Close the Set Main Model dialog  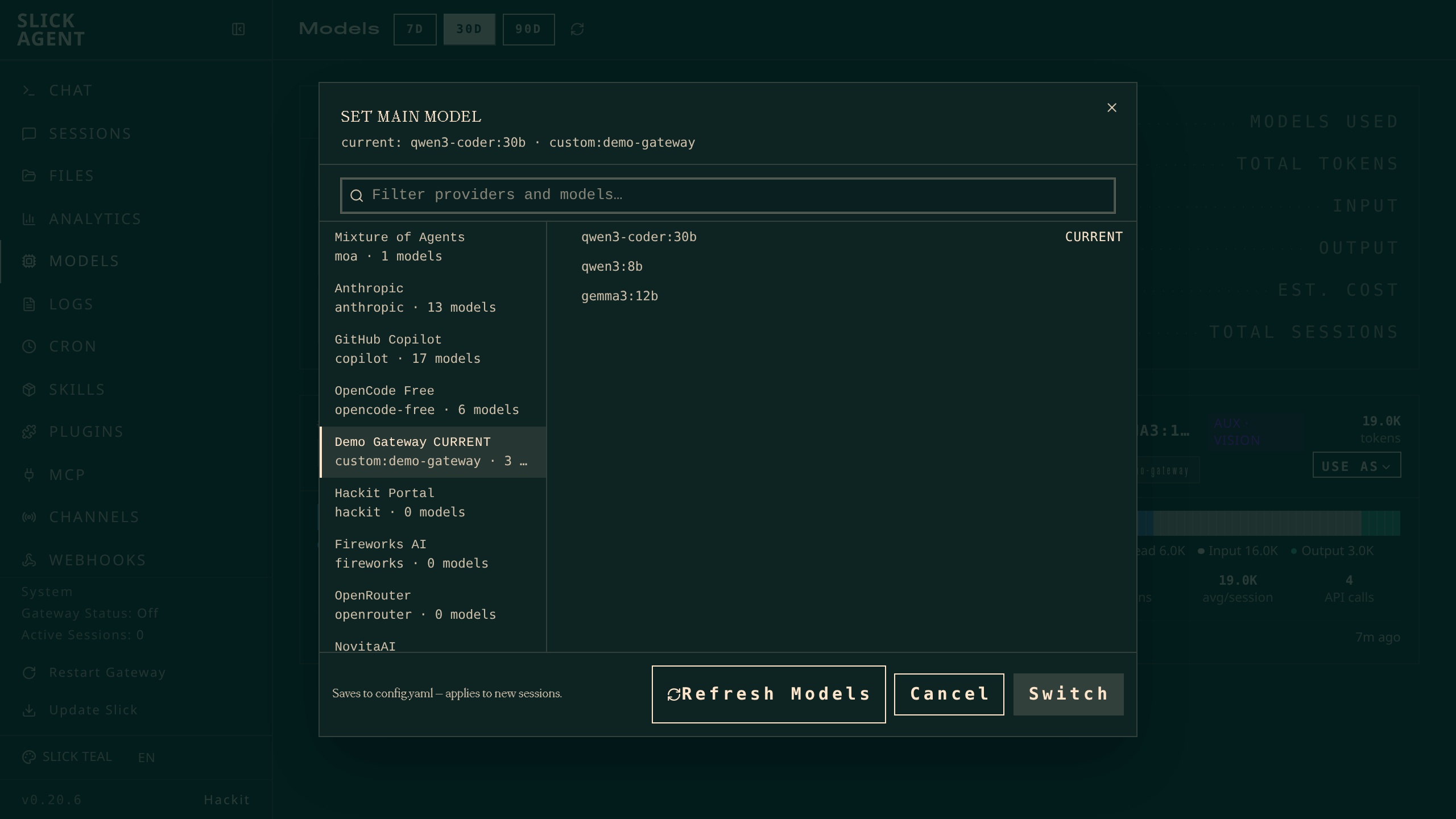coord(1111,107)
